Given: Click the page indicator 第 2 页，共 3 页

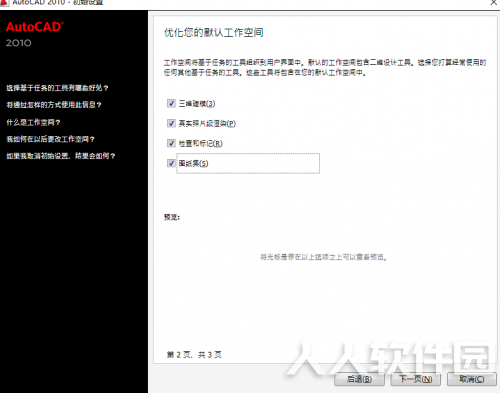Looking at the screenshot, I should click(194, 355).
